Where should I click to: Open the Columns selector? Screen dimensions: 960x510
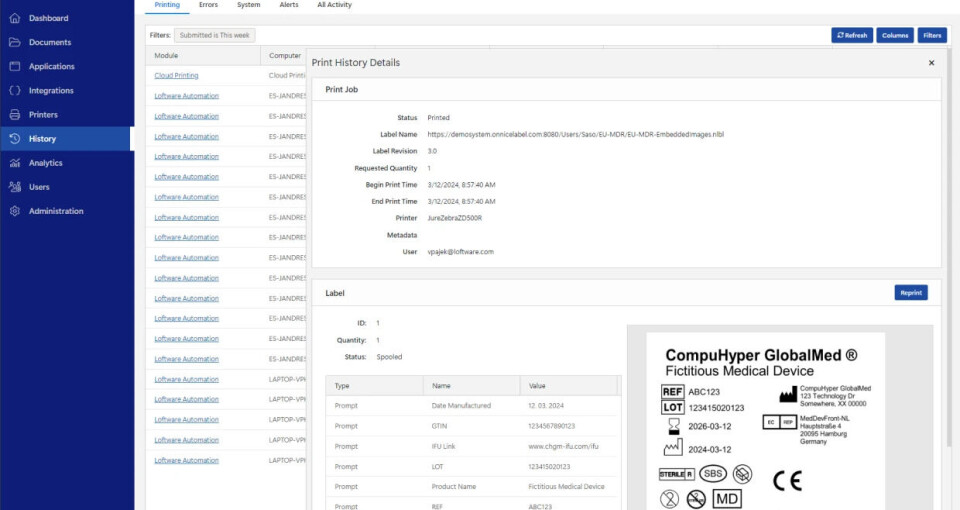tap(895, 35)
